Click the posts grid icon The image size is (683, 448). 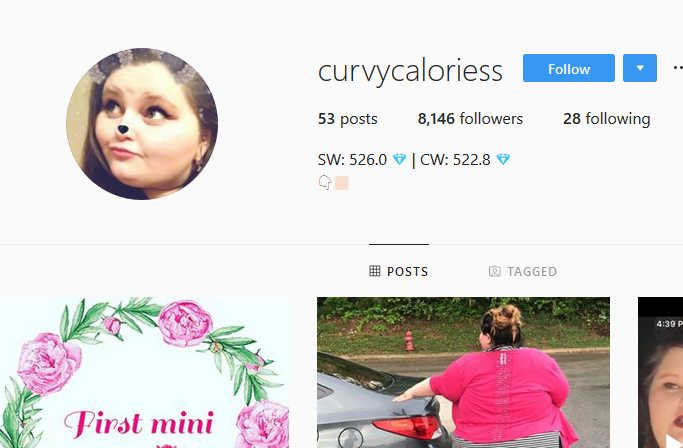pos(375,271)
